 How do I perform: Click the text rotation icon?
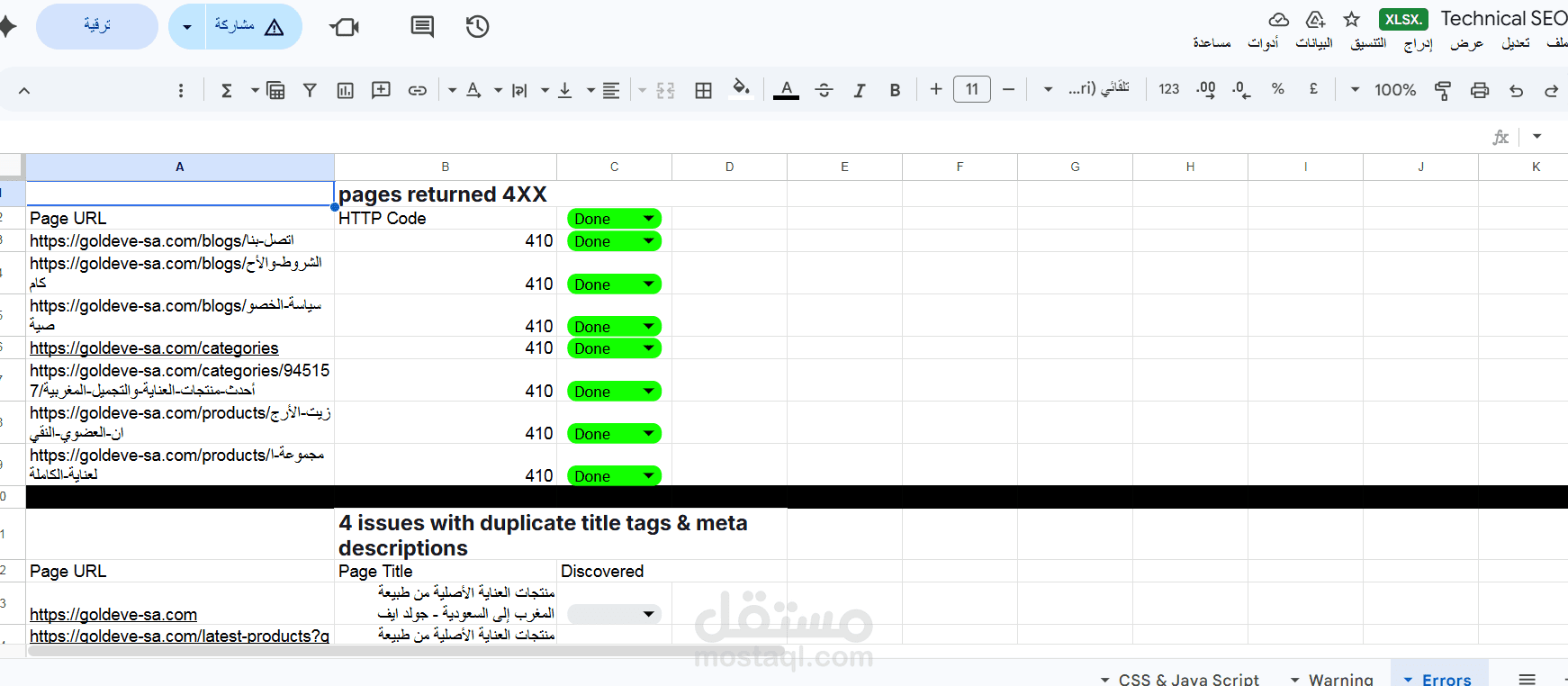[x=473, y=90]
